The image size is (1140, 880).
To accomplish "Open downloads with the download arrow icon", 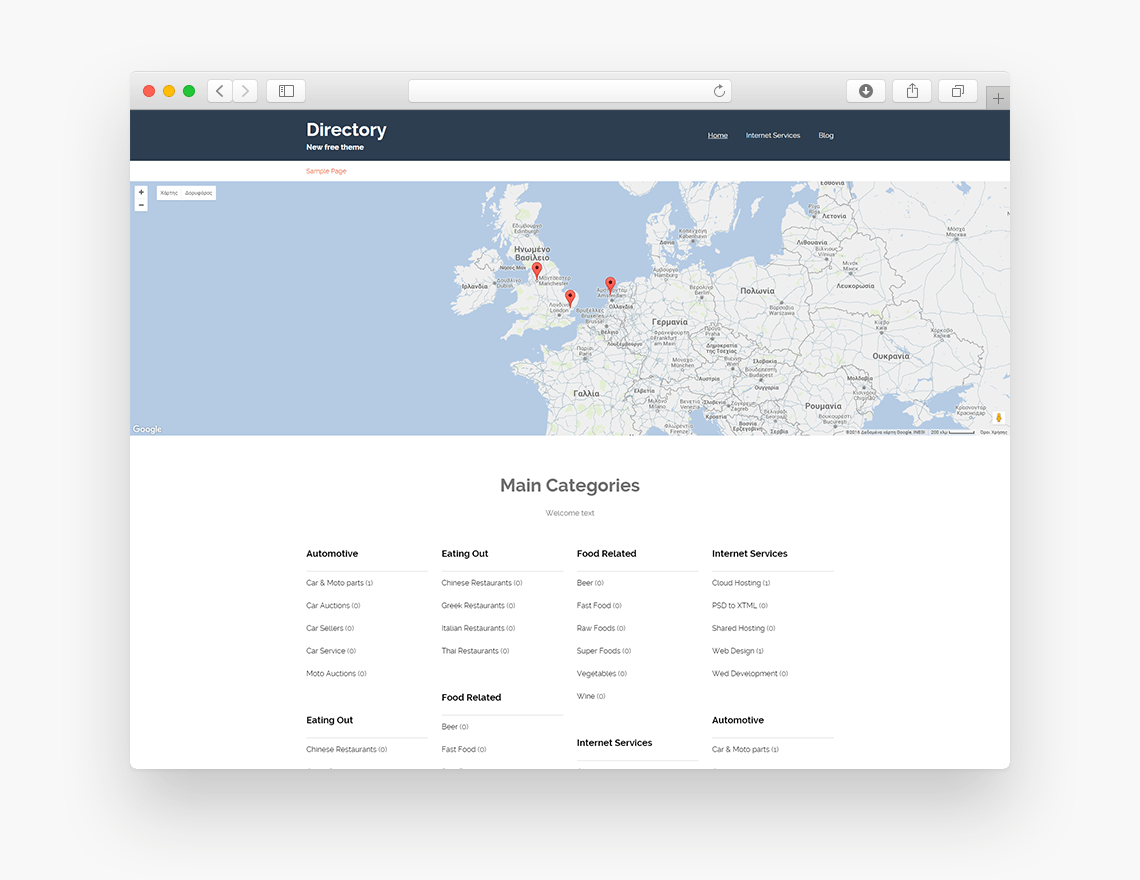I will [865, 90].
